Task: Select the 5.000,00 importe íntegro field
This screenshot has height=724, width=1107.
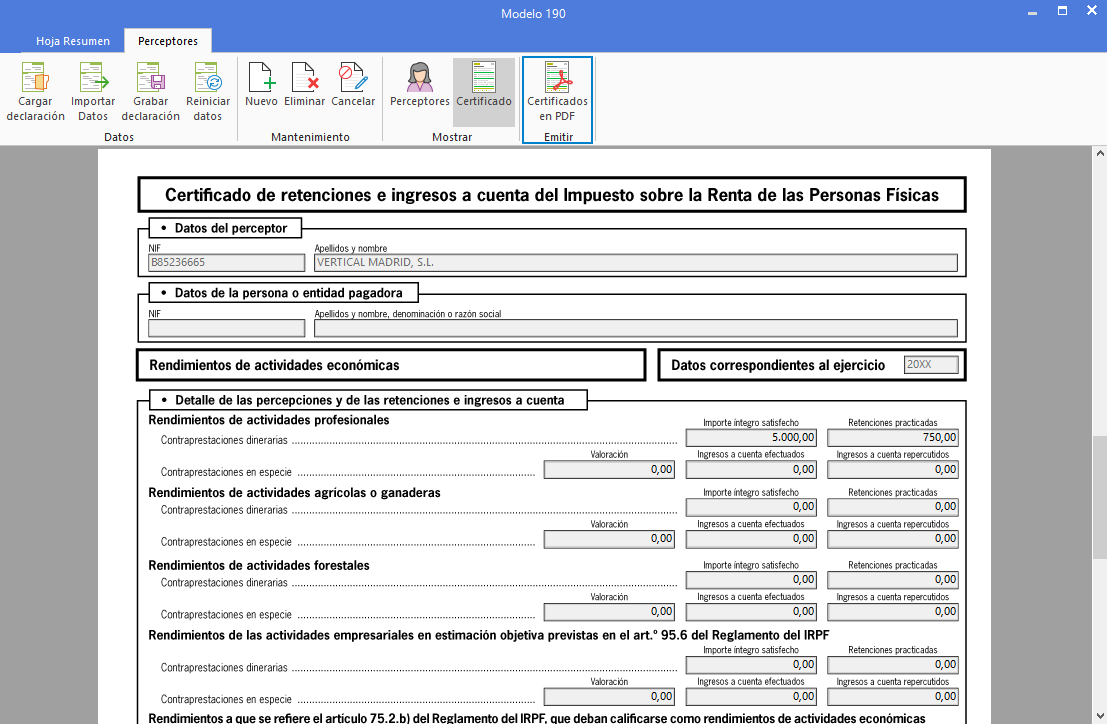Action: coord(750,437)
